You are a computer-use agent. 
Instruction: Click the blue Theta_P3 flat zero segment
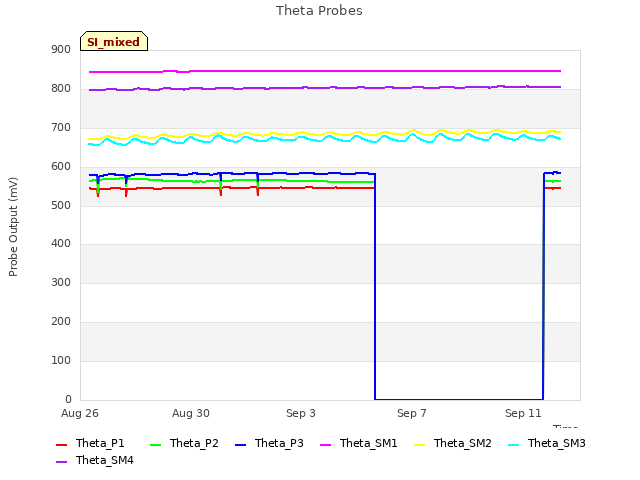coord(459,399)
